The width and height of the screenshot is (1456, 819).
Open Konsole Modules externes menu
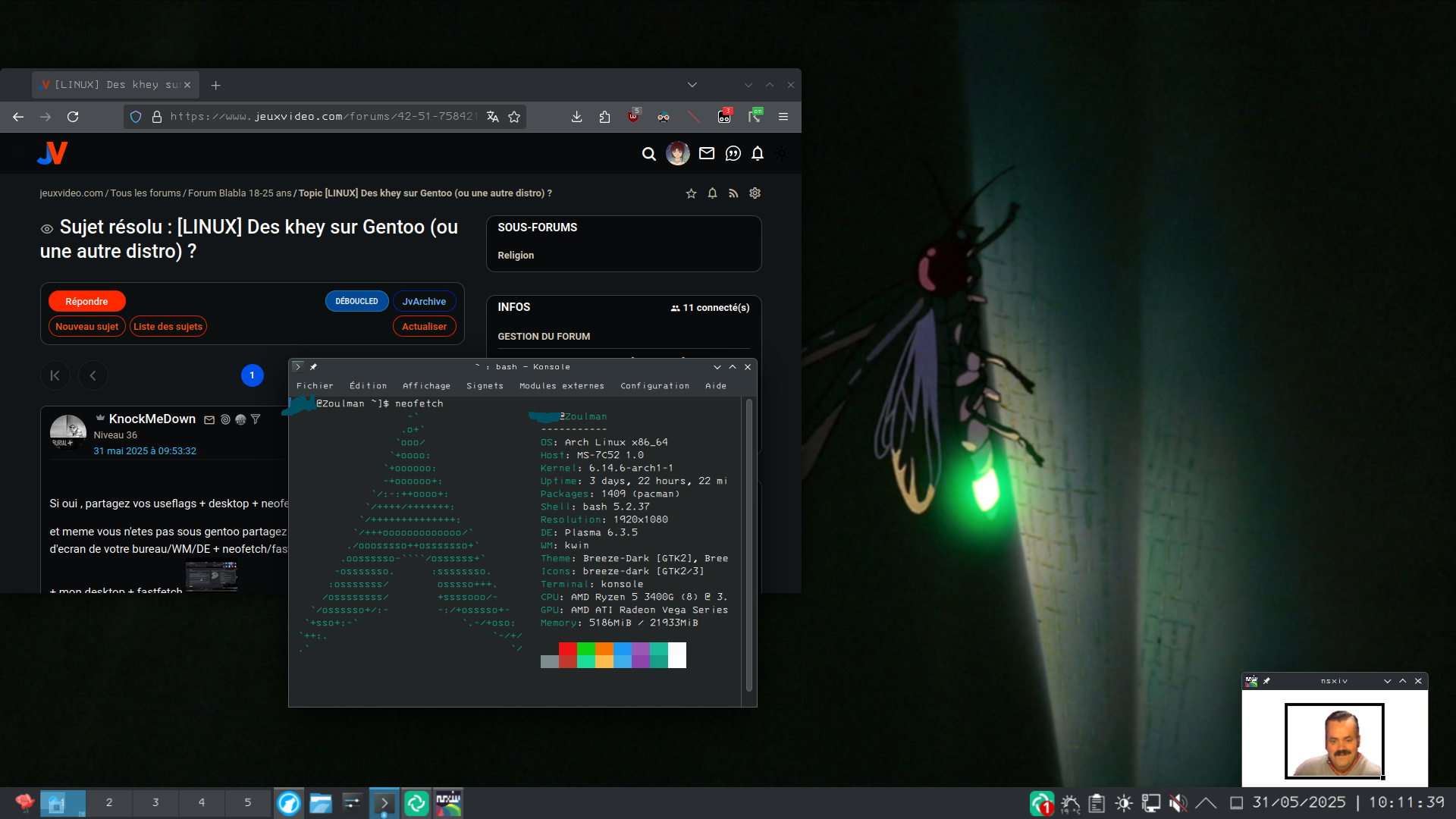click(x=562, y=386)
